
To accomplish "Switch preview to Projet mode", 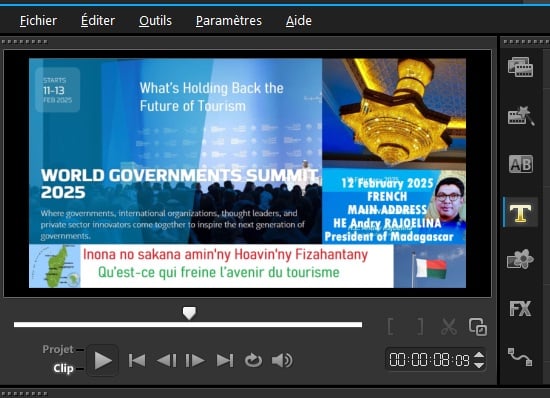I will (x=58, y=349).
